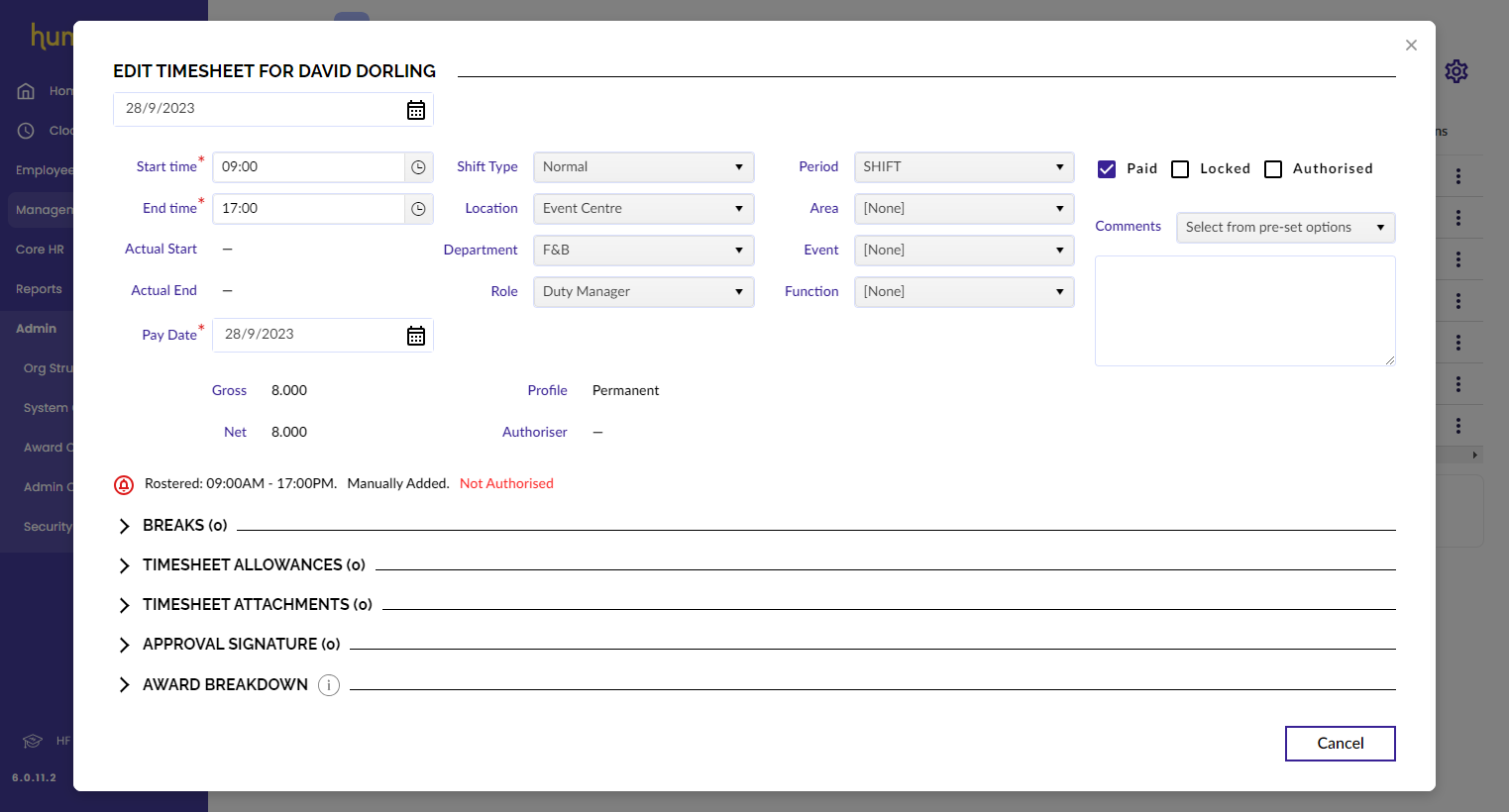Select Admin in the sidebar

37,328
